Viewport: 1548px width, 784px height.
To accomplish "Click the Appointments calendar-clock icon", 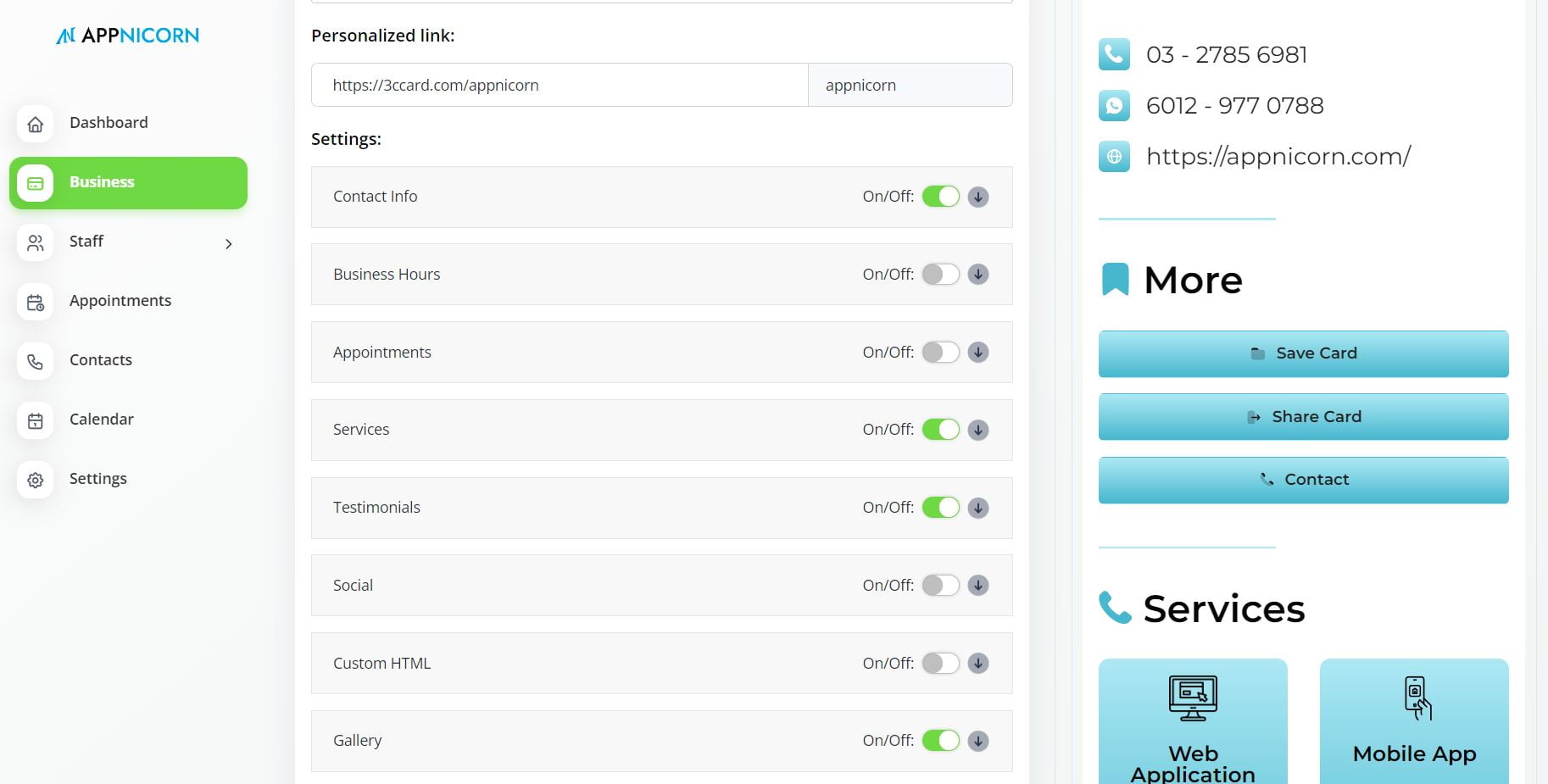I will 35,302.
